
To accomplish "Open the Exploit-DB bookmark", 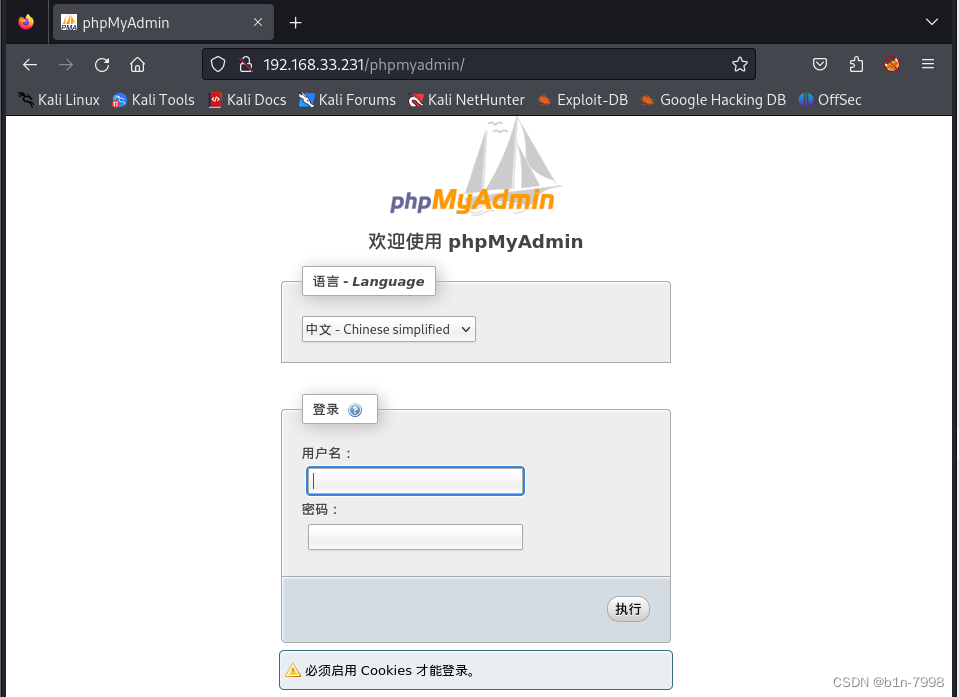I will tap(582, 100).
